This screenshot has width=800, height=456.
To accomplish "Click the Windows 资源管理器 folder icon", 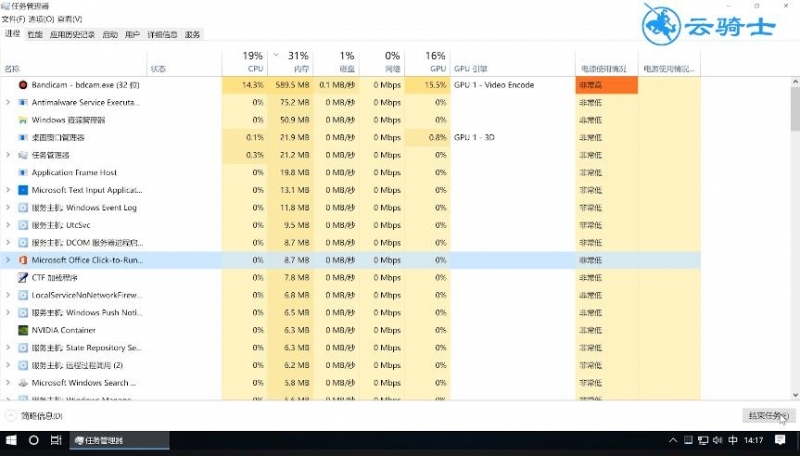I will [22, 120].
